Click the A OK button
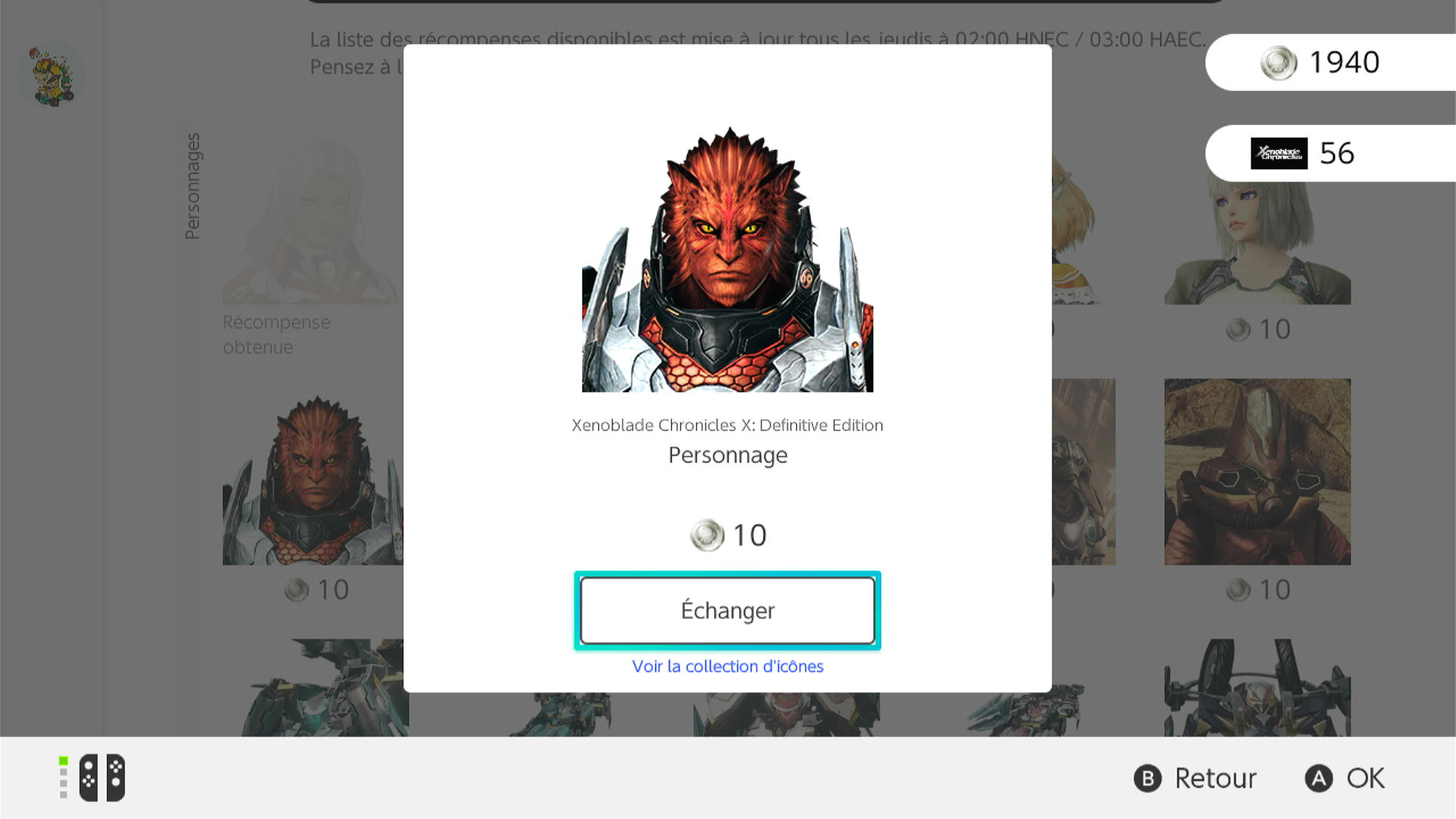1456x819 pixels. [1345, 779]
